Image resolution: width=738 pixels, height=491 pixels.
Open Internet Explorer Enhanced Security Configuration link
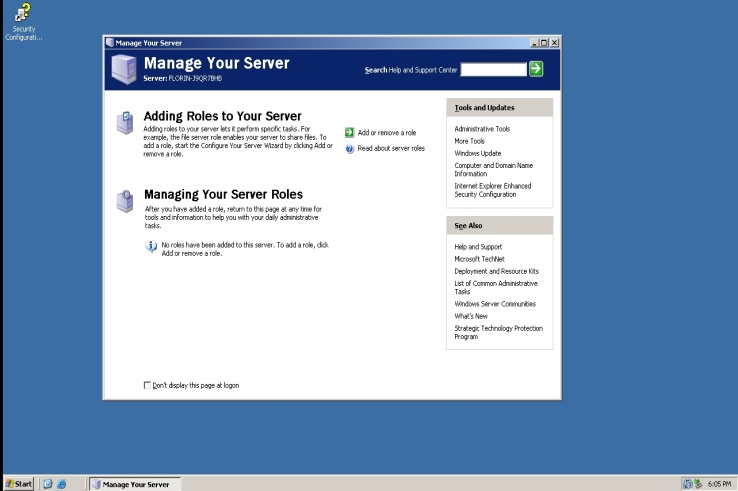click(492, 190)
